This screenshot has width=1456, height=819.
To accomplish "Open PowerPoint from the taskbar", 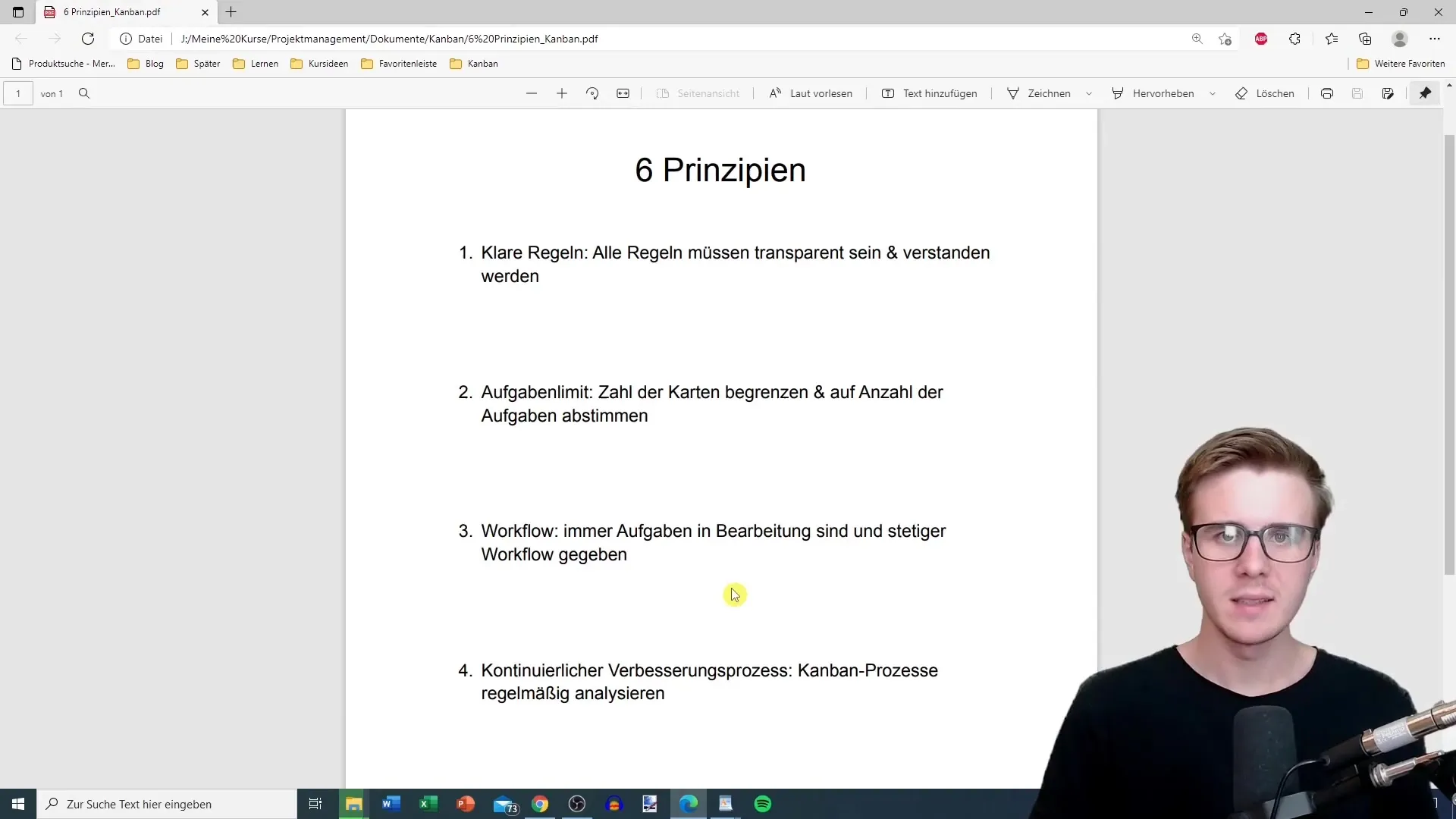I will 466,804.
